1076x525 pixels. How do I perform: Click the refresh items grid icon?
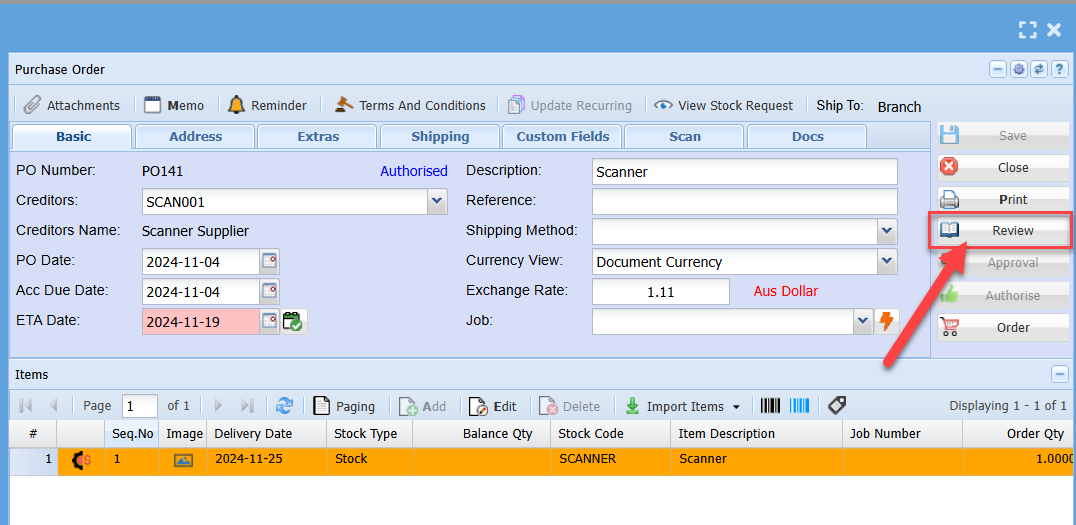[285, 406]
